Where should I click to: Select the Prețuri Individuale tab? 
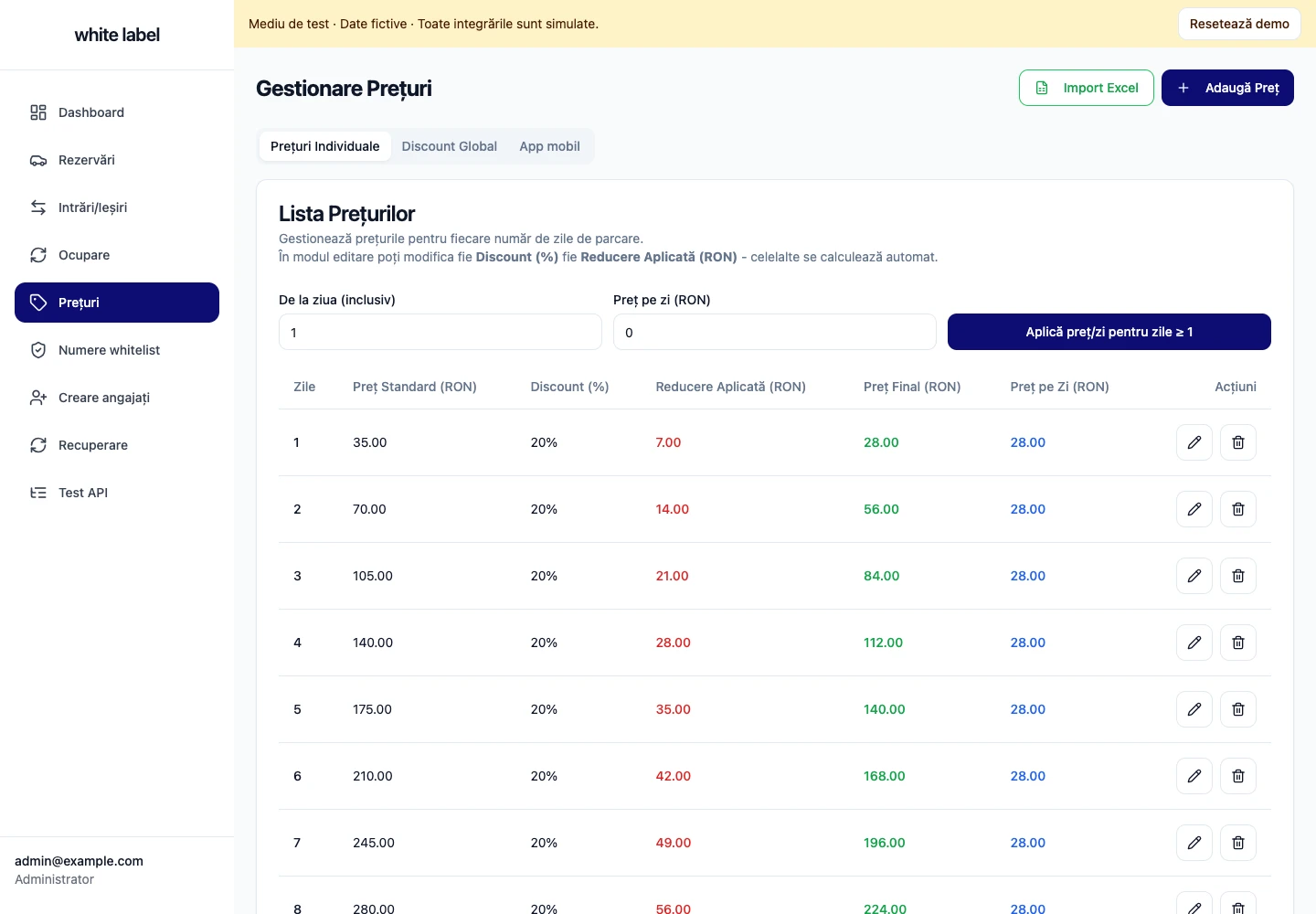324,146
